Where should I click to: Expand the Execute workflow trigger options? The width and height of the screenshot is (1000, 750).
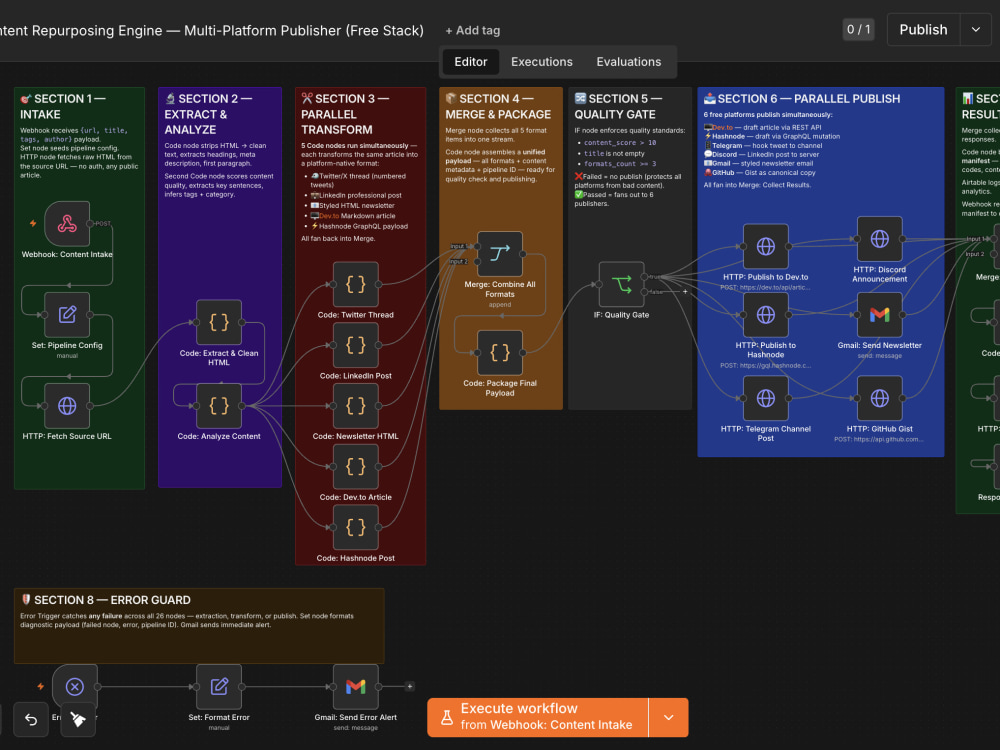tap(668, 717)
